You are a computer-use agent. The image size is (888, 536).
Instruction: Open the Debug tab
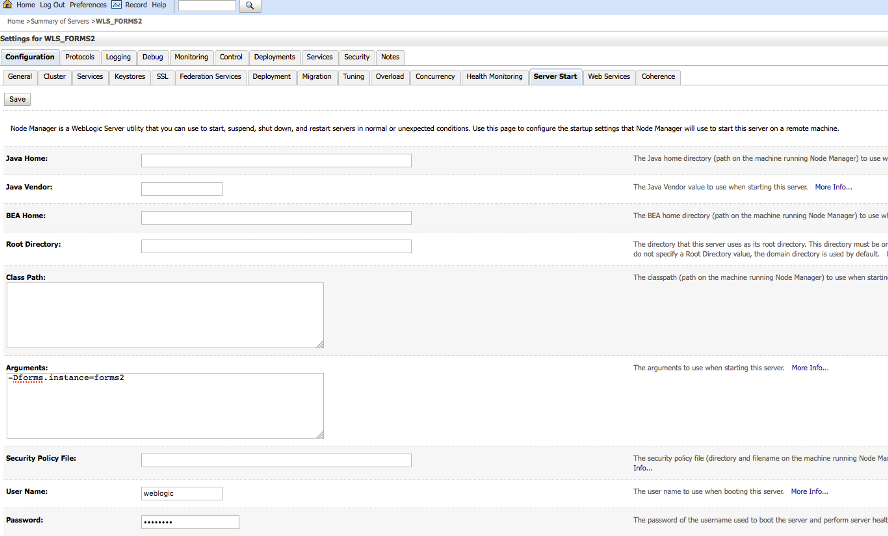(x=152, y=57)
